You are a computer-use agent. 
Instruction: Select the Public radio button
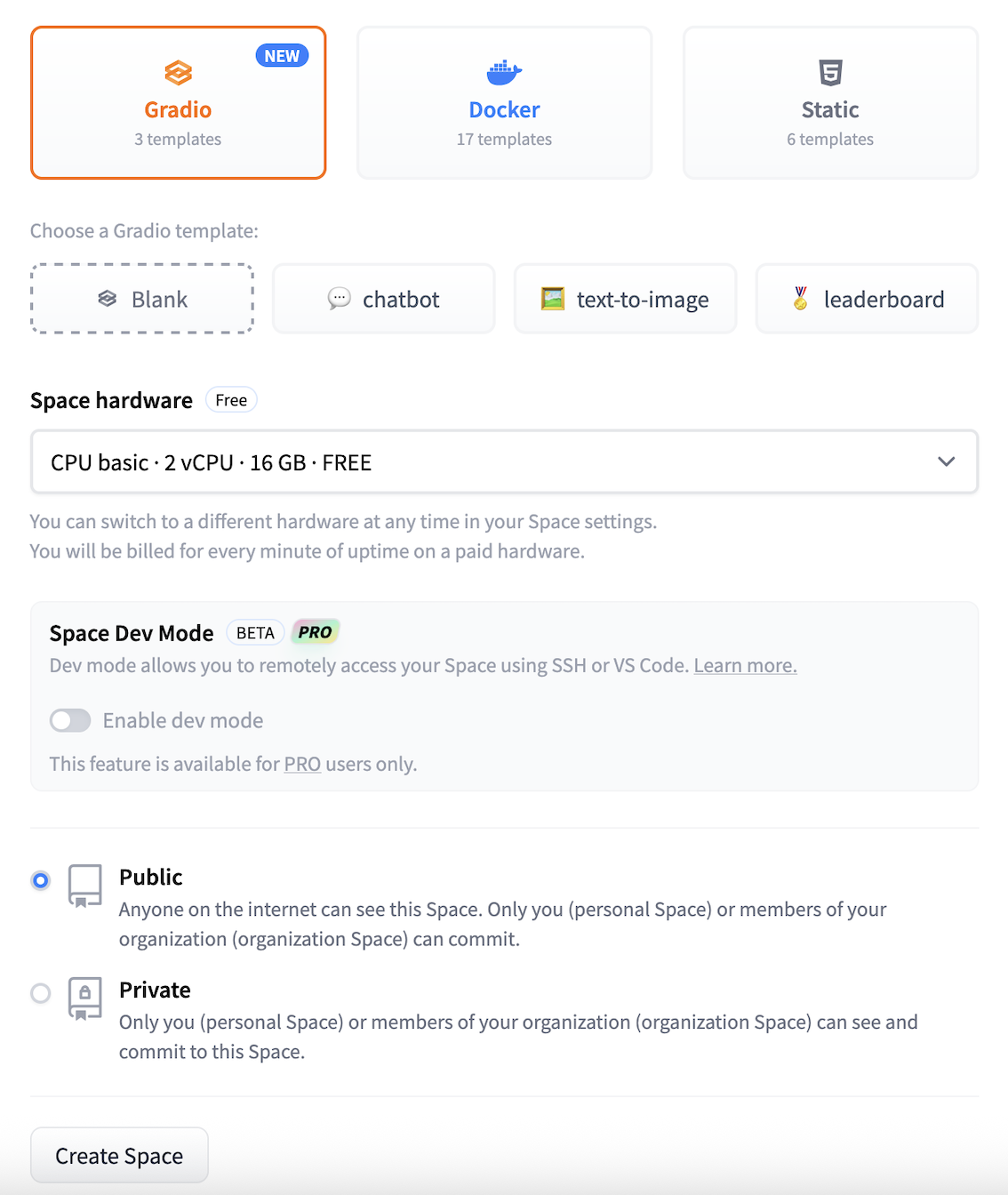click(x=41, y=880)
